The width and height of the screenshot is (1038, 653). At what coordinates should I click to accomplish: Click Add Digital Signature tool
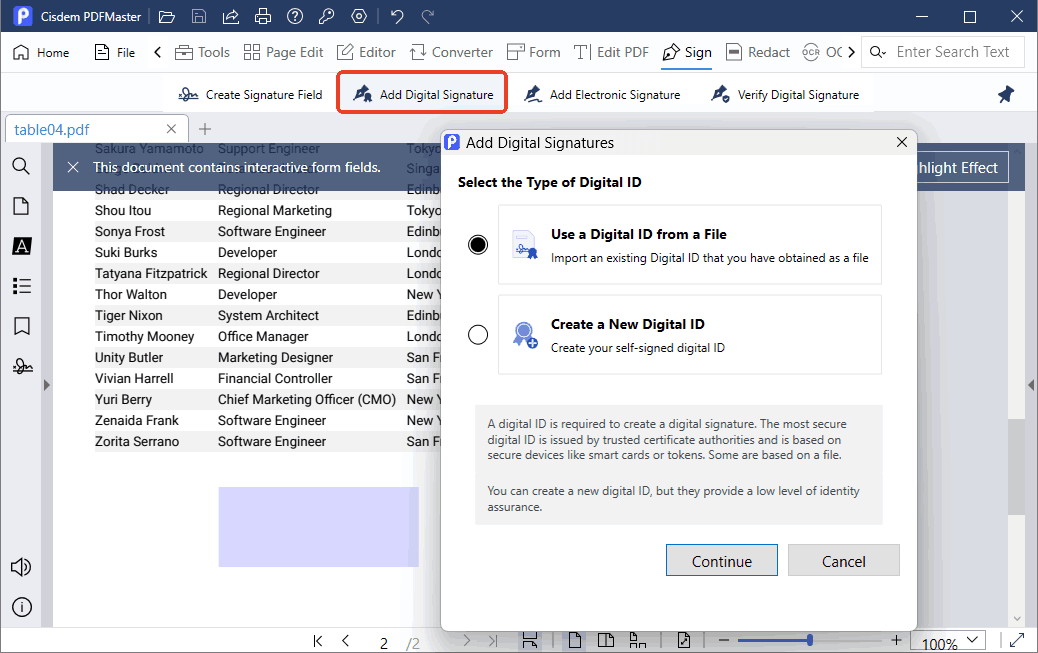coord(422,95)
